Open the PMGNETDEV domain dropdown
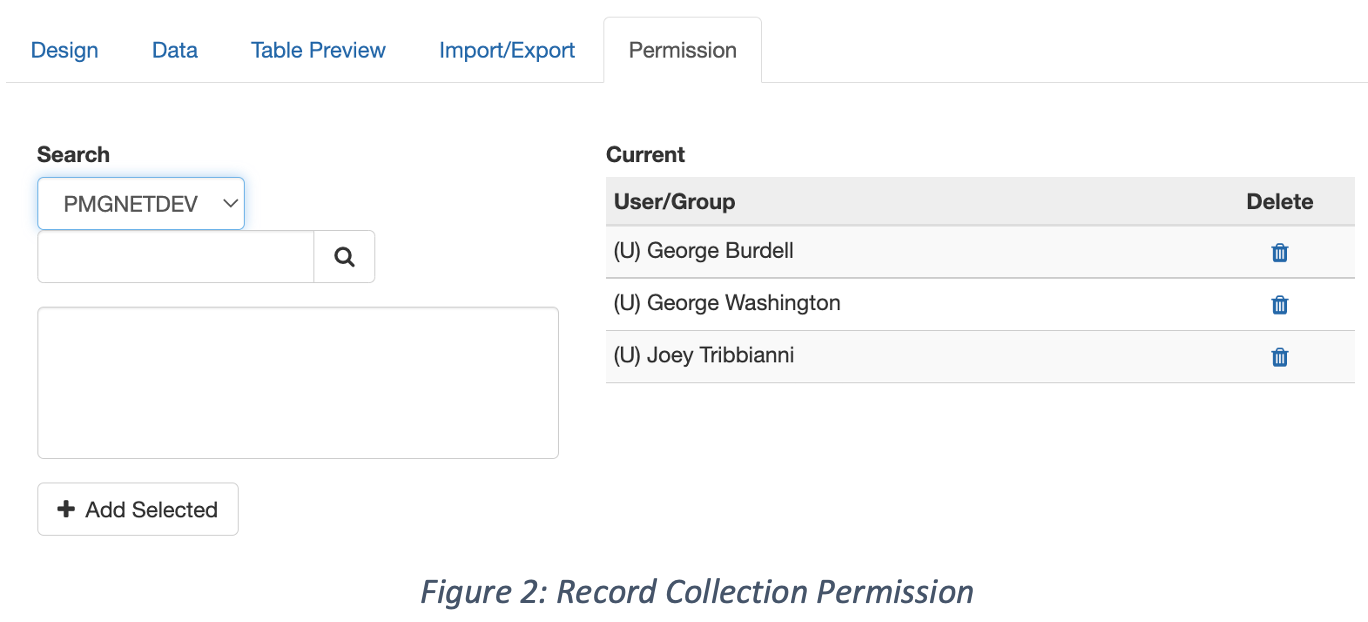This screenshot has height=622, width=1368. point(141,204)
